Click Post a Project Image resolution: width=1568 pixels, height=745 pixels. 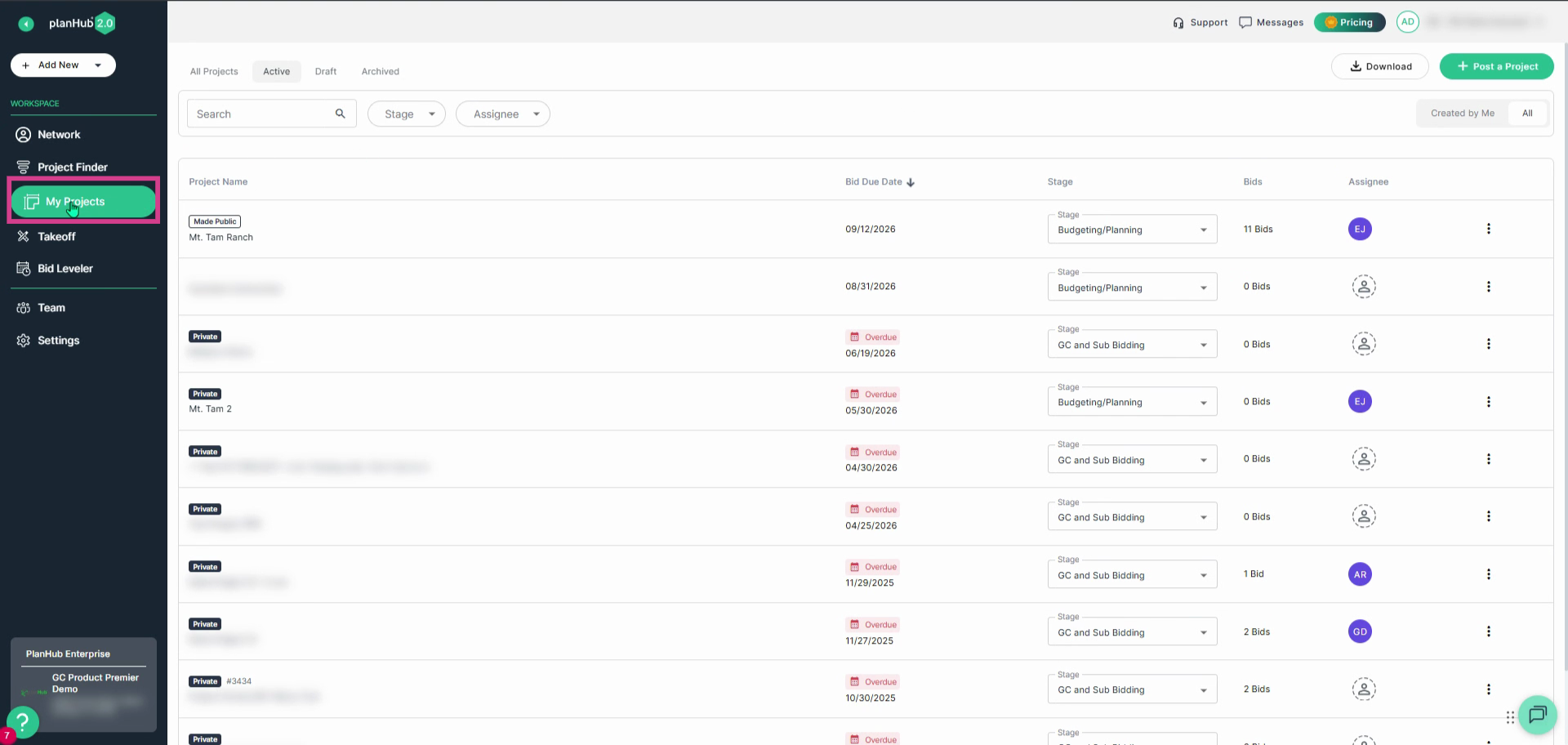coord(1497,67)
